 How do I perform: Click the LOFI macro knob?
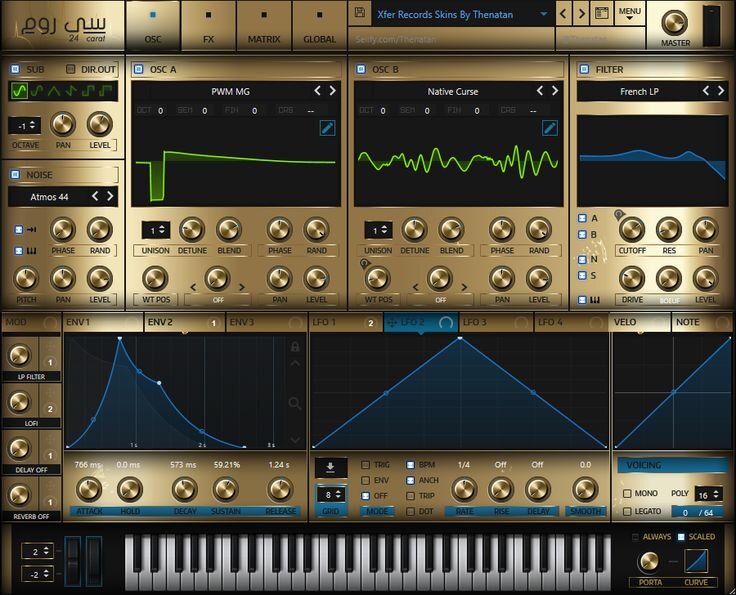click(x=19, y=402)
